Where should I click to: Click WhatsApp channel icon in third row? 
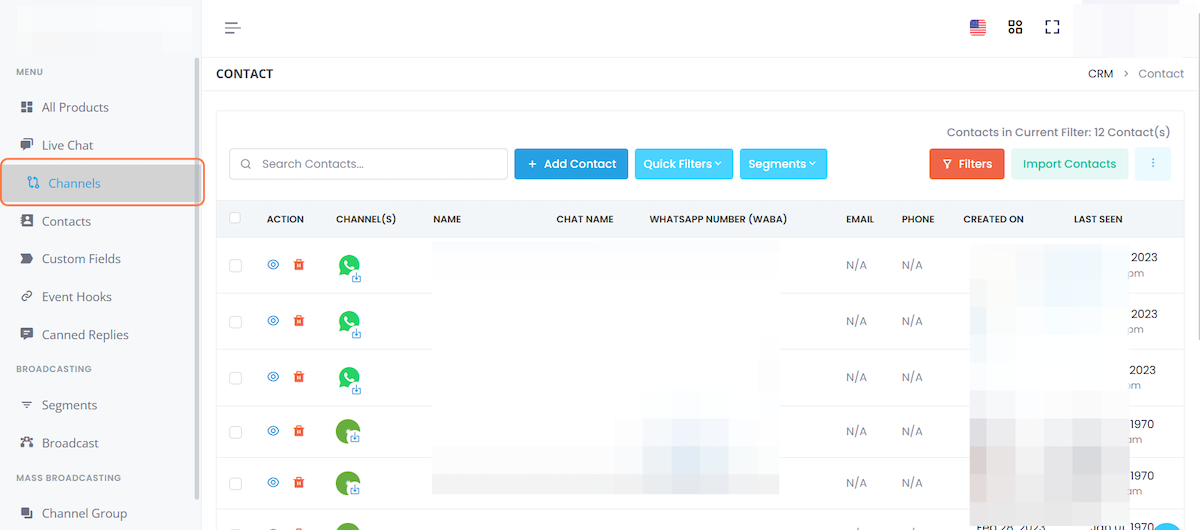tap(348, 379)
